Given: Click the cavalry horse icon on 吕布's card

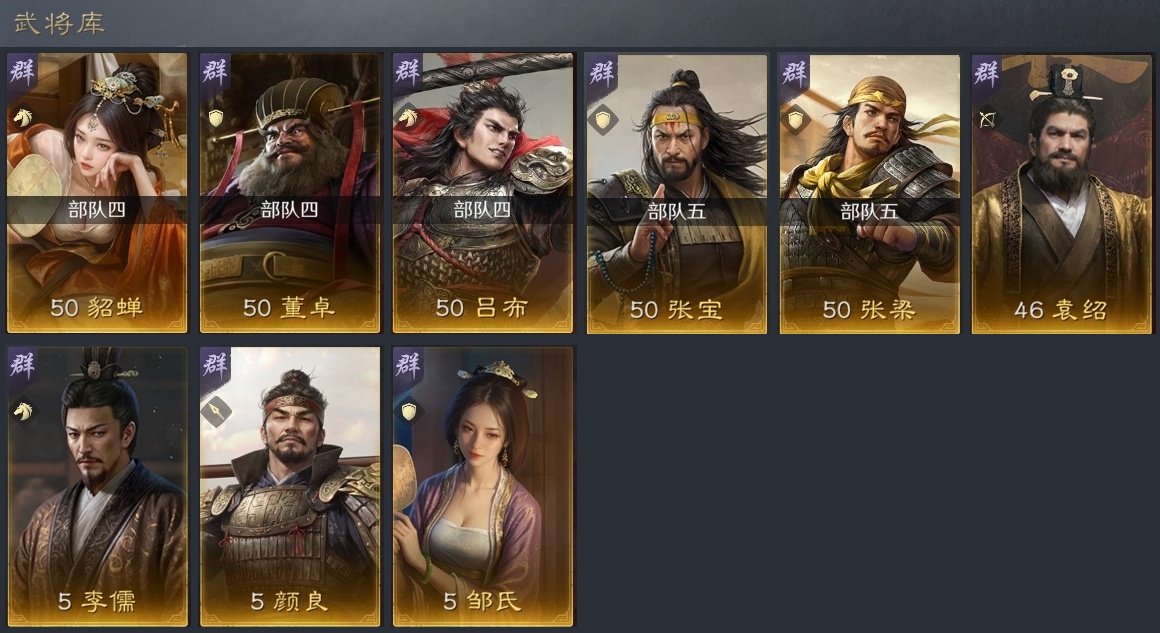Looking at the screenshot, I should [x=408, y=116].
